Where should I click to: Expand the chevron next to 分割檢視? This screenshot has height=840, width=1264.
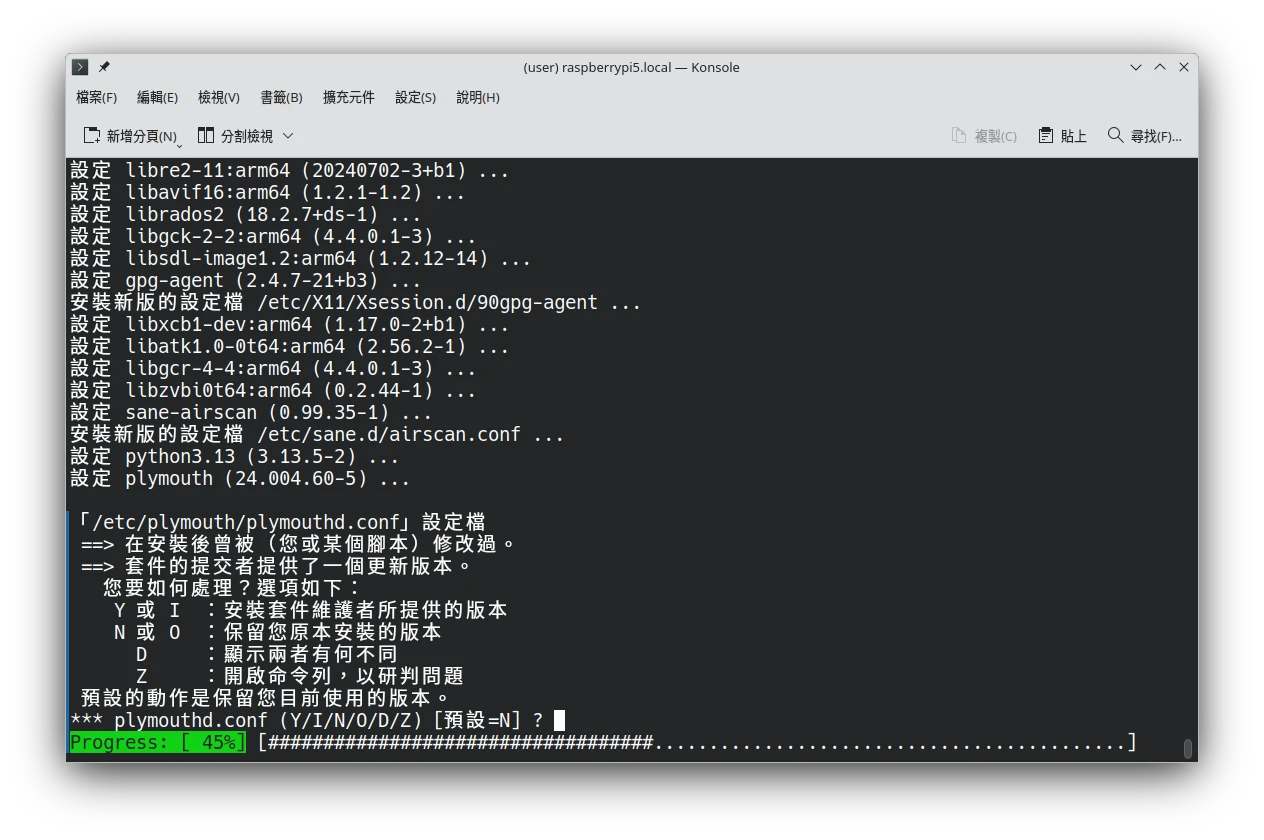(288, 136)
